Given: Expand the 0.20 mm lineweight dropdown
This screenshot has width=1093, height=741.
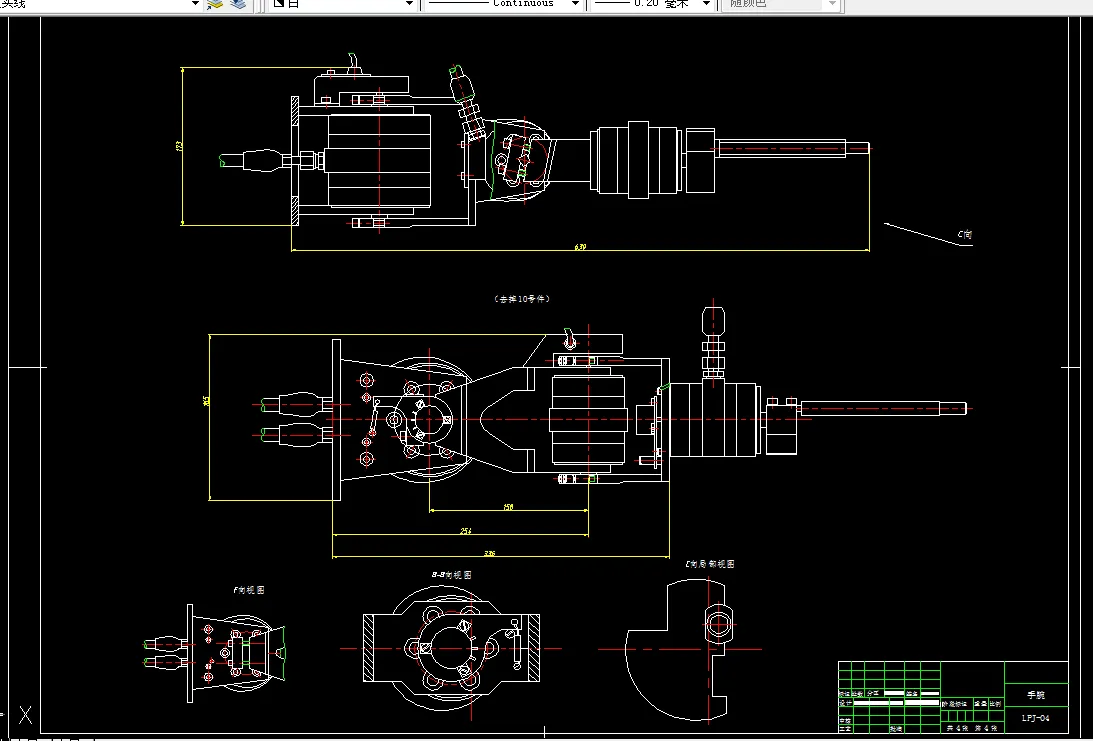Looking at the screenshot, I should pyautogui.click(x=705, y=4).
